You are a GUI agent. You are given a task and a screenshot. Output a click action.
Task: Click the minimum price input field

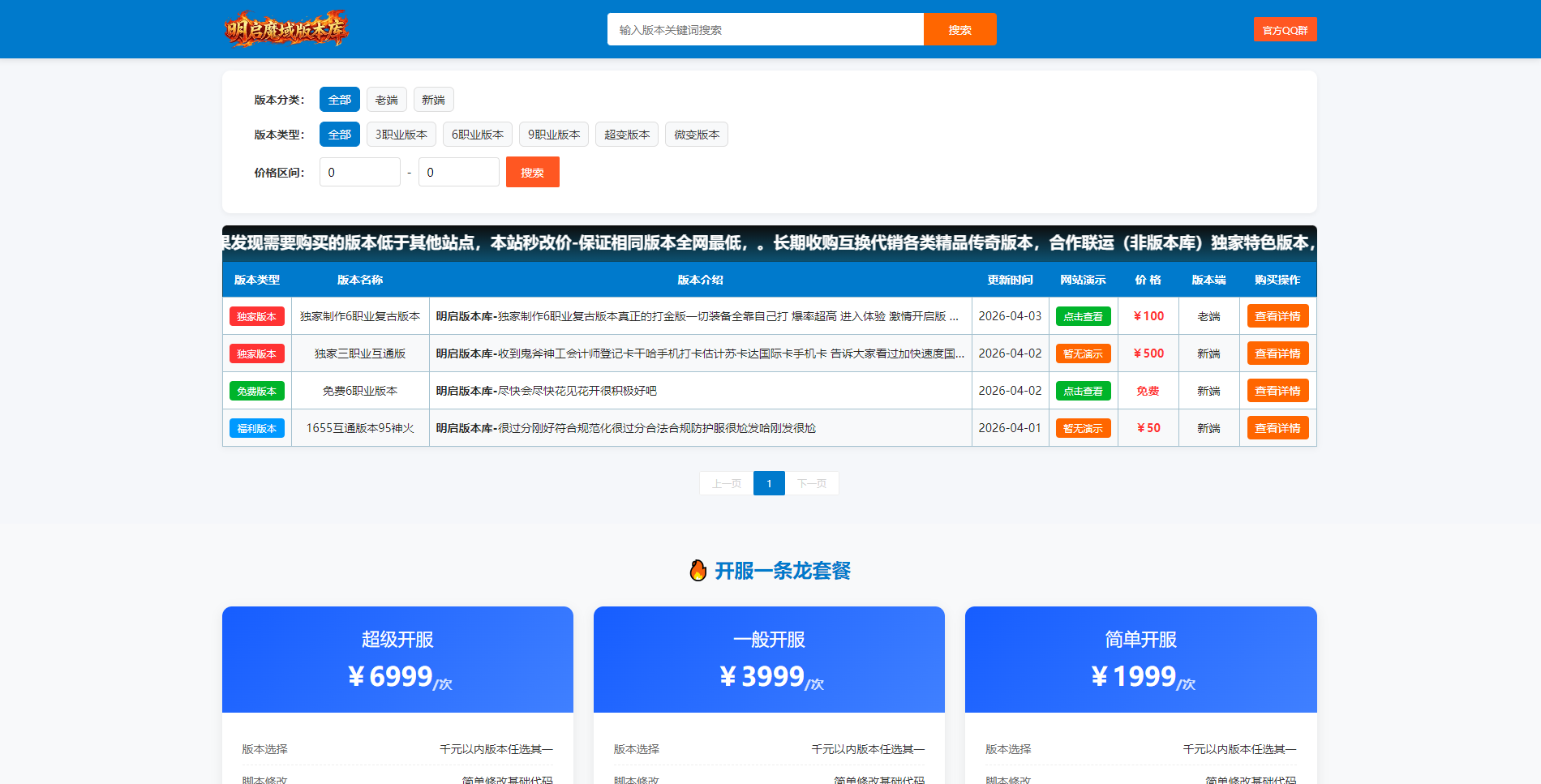[x=359, y=172]
